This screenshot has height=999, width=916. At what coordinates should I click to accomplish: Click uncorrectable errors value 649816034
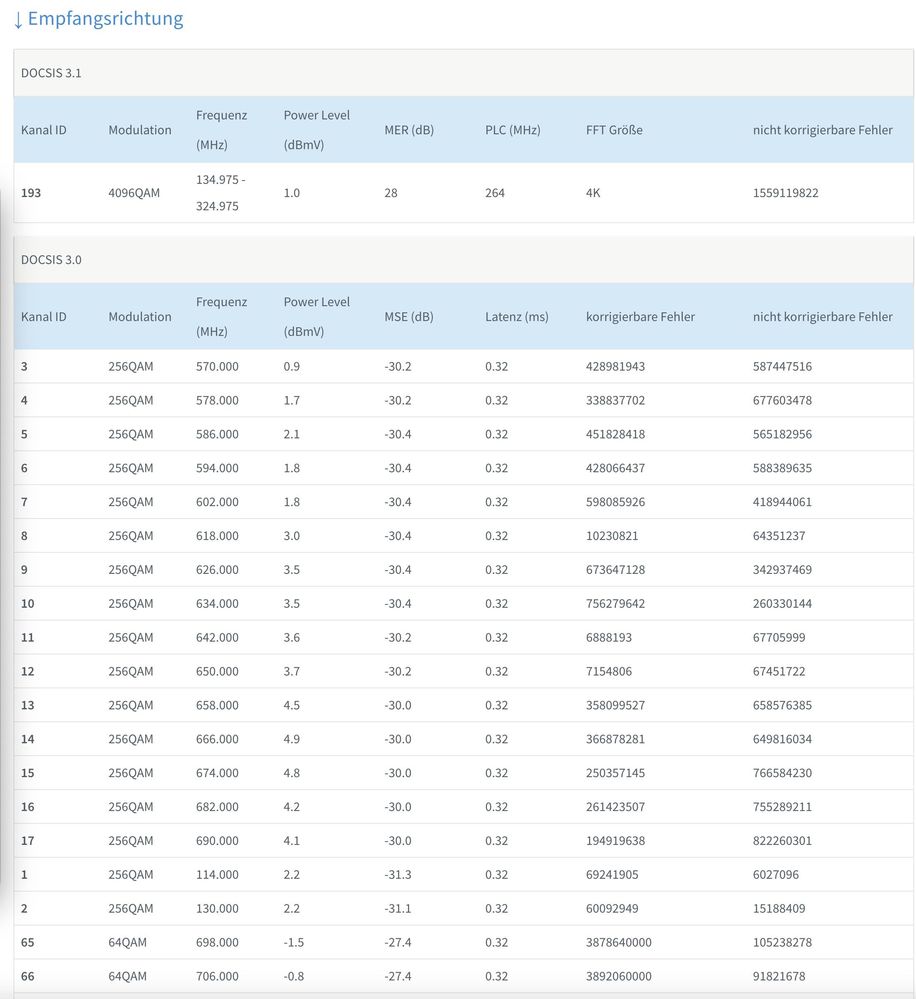point(782,739)
